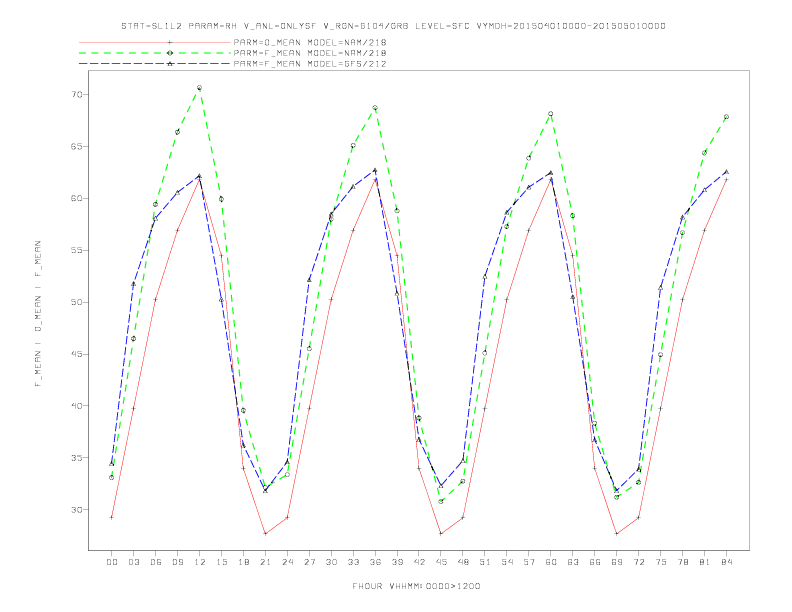The image size is (792, 612).
Task: Click blue GFS triangle marker at hour 75
Action: pyautogui.click(x=660, y=288)
